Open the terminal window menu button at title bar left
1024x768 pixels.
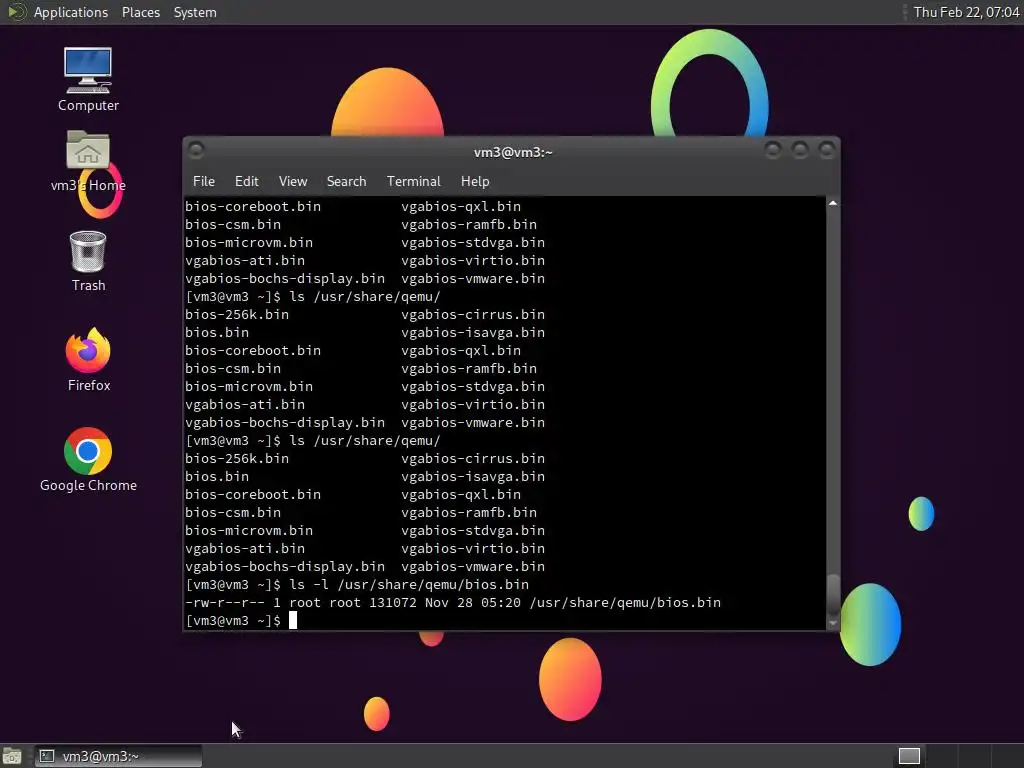tap(196, 150)
